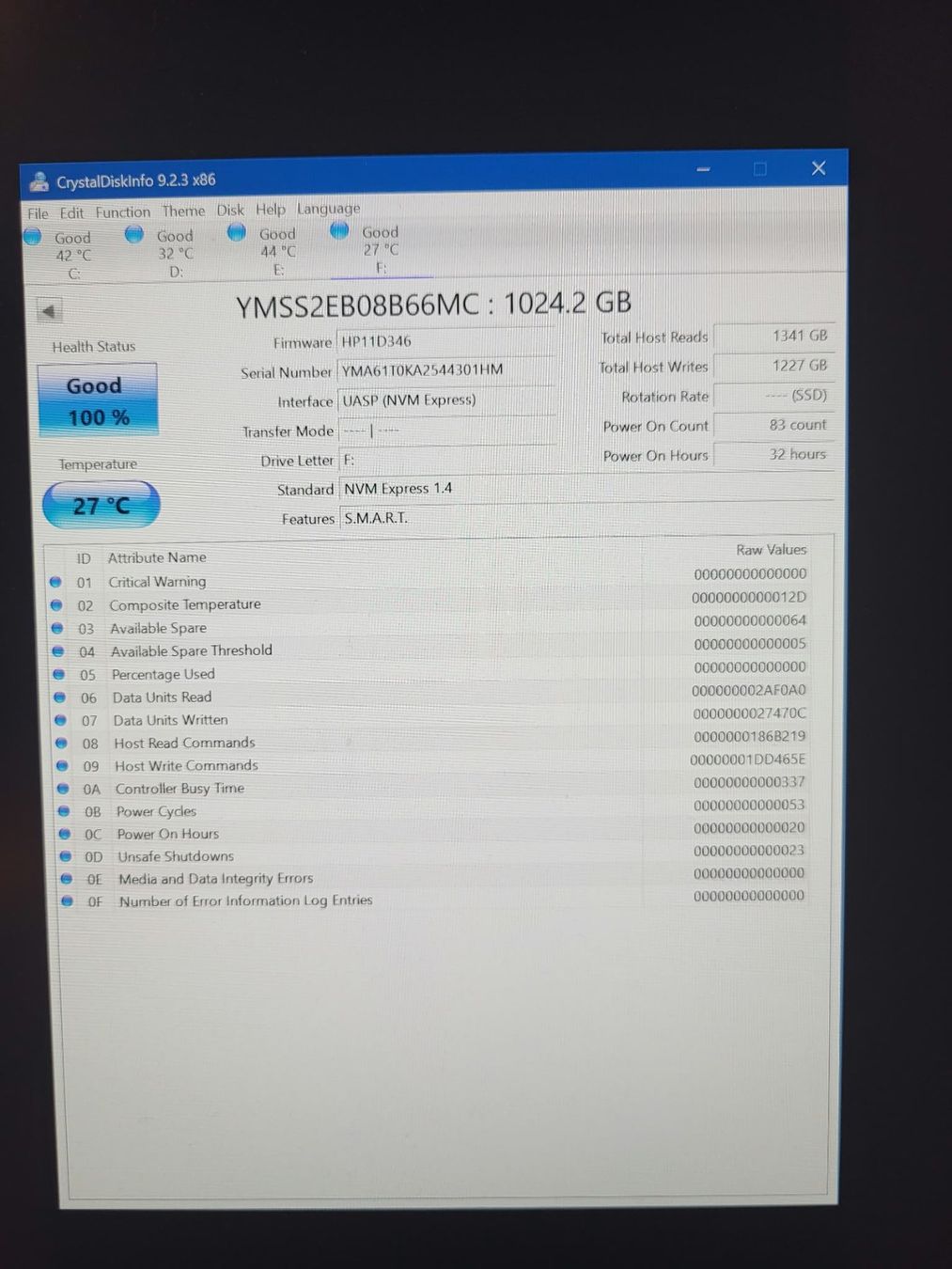
Task: Click the 27 °C temperature button
Action: tap(101, 506)
